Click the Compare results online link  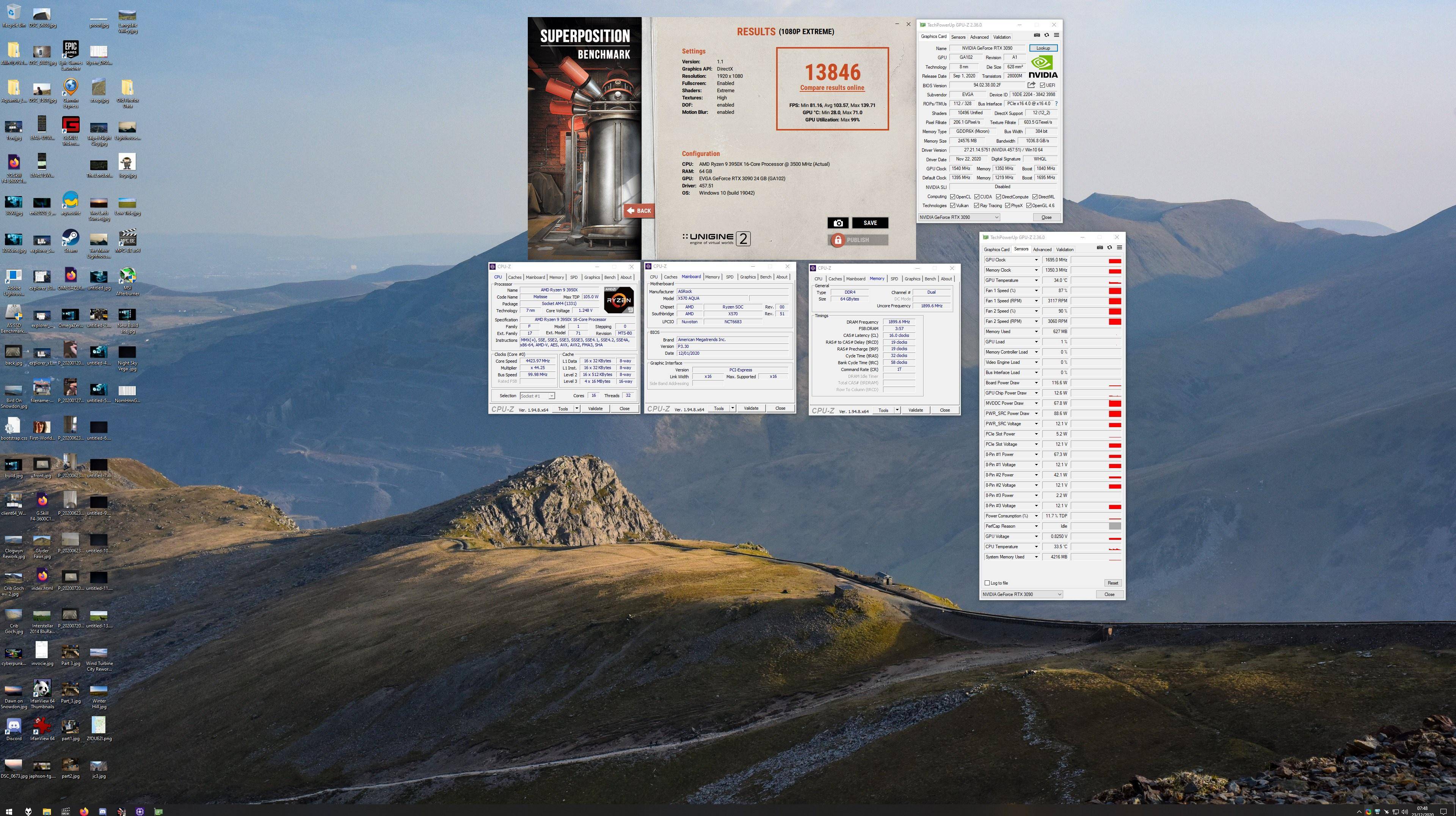click(x=832, y=88)
